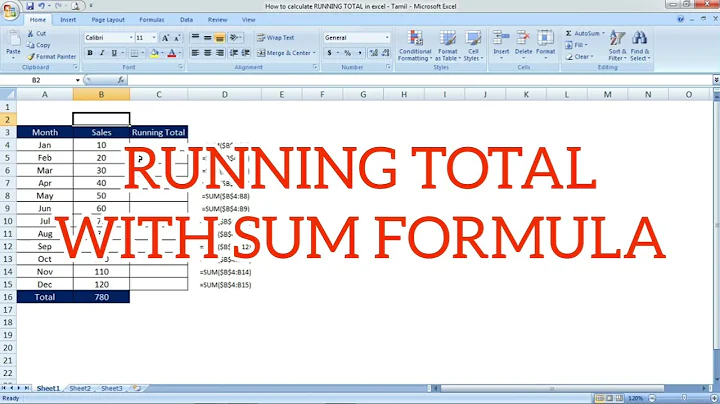Center text horizontally in the cell
The height and width of the screenshot is (404, 720).
tap(208, 53)
